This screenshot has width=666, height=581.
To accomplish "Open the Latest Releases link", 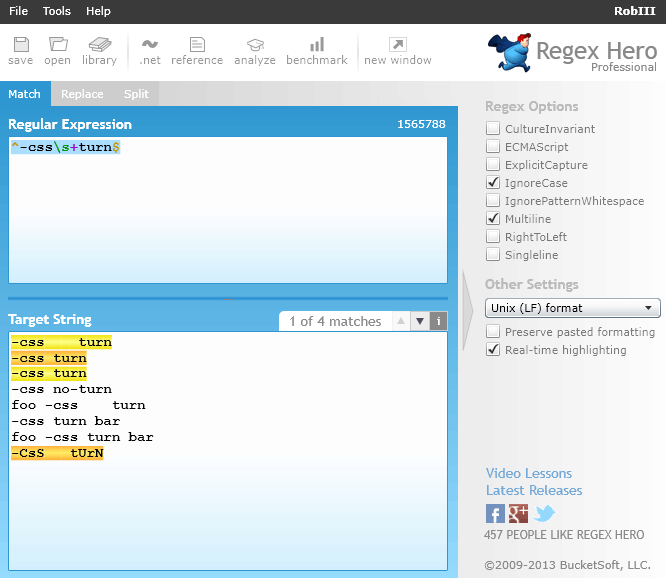I will pos(534,491).
